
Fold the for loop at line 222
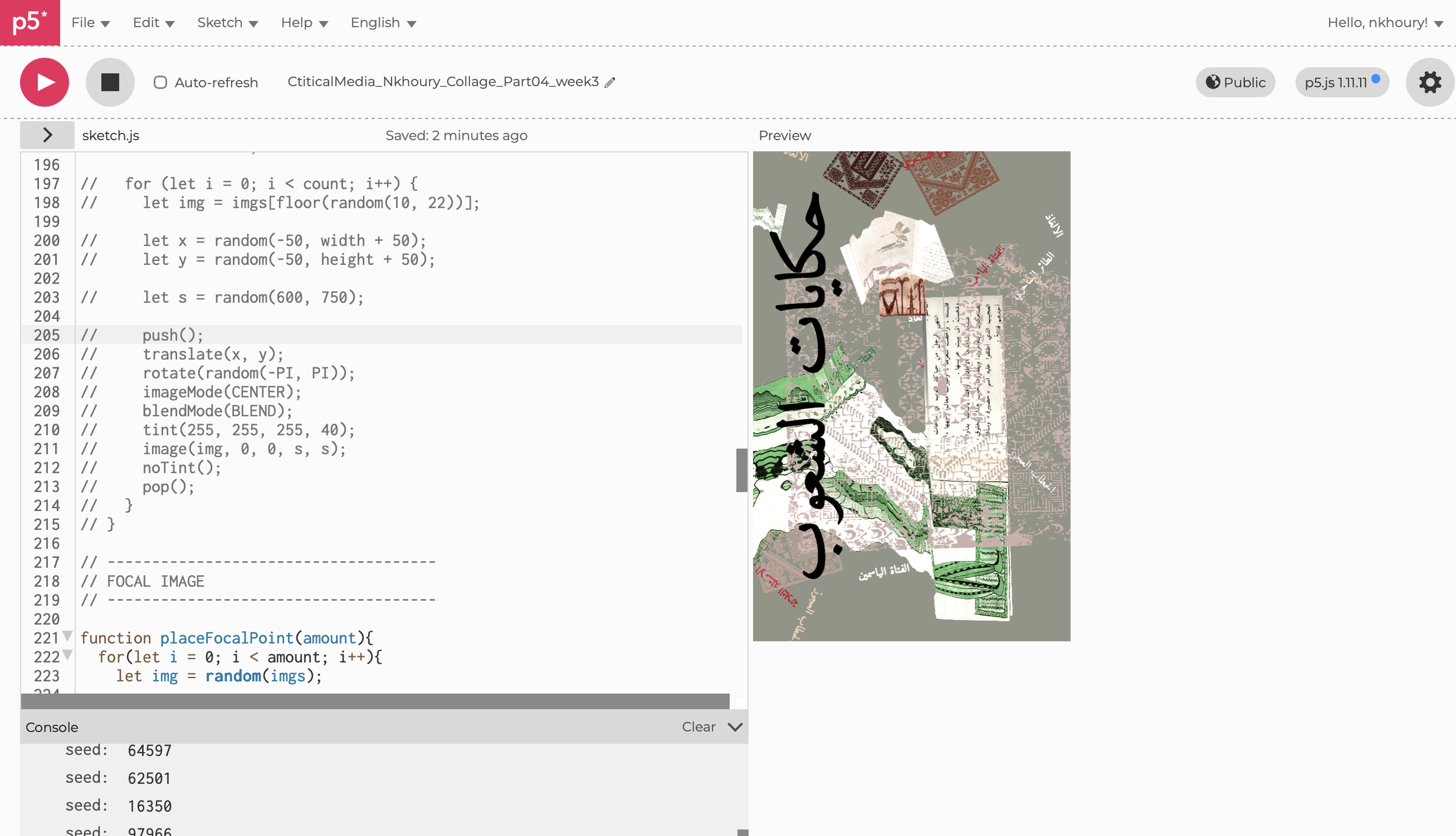tap(68, 655)
